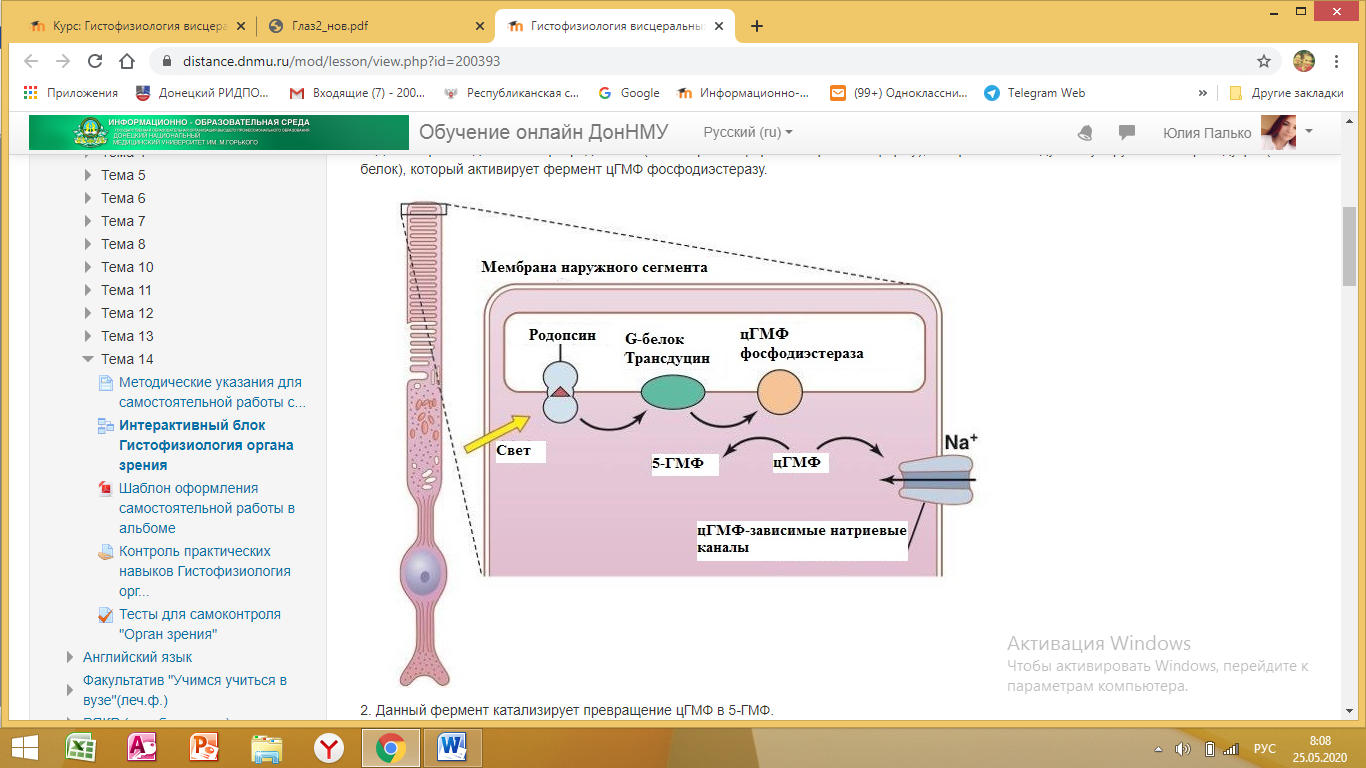Click the notifications bell icon
Image resolution: width=1366 pixels, height=768 pixels.
tap(1085, 133)
